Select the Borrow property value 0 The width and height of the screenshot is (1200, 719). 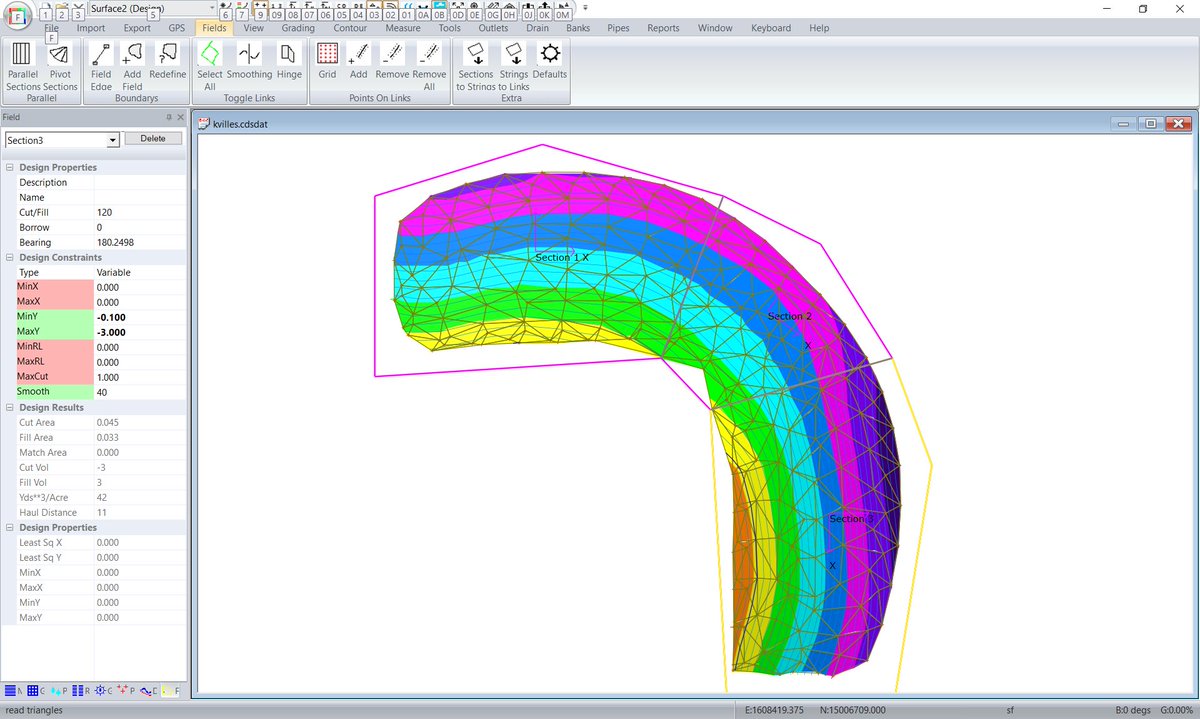(x=140, y=227)
